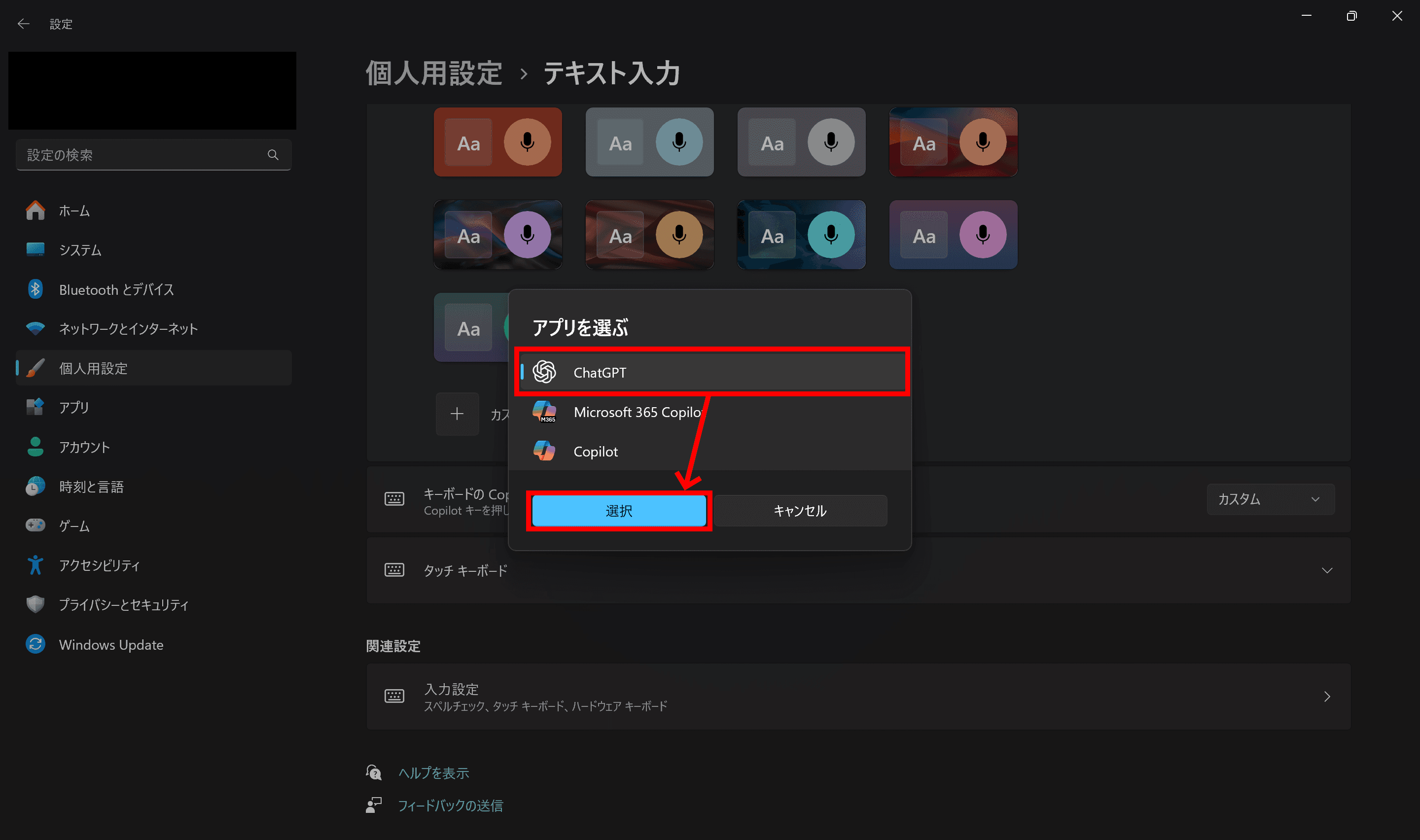Click the game controller icon
The image size is (1420, 840).
[35, 525]
